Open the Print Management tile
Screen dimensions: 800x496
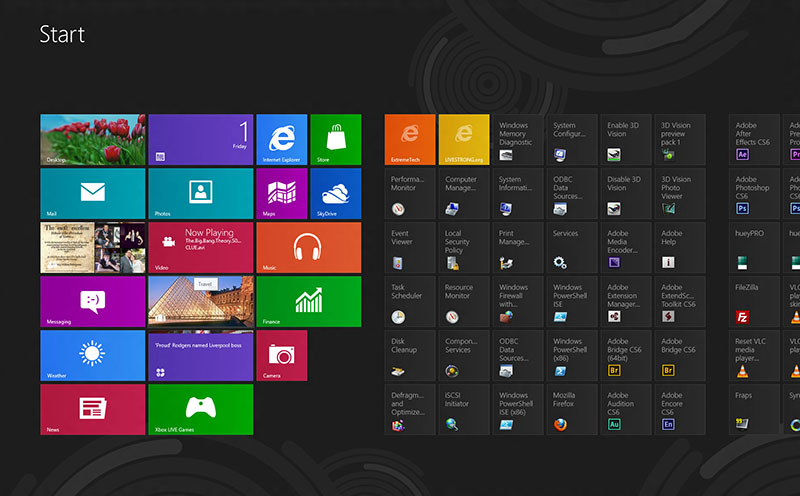pos(518,247)
